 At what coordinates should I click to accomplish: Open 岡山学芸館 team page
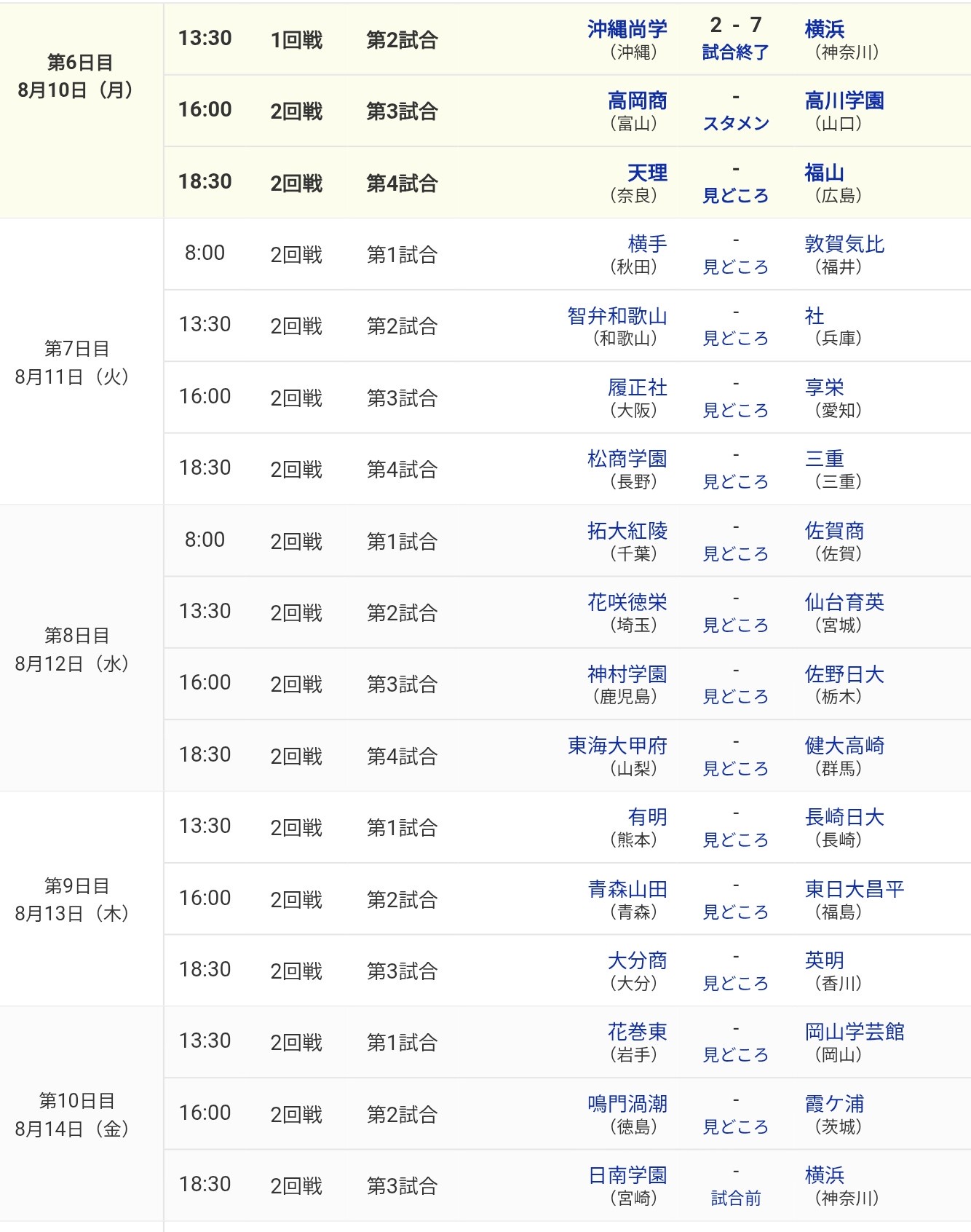[855, 1032]
